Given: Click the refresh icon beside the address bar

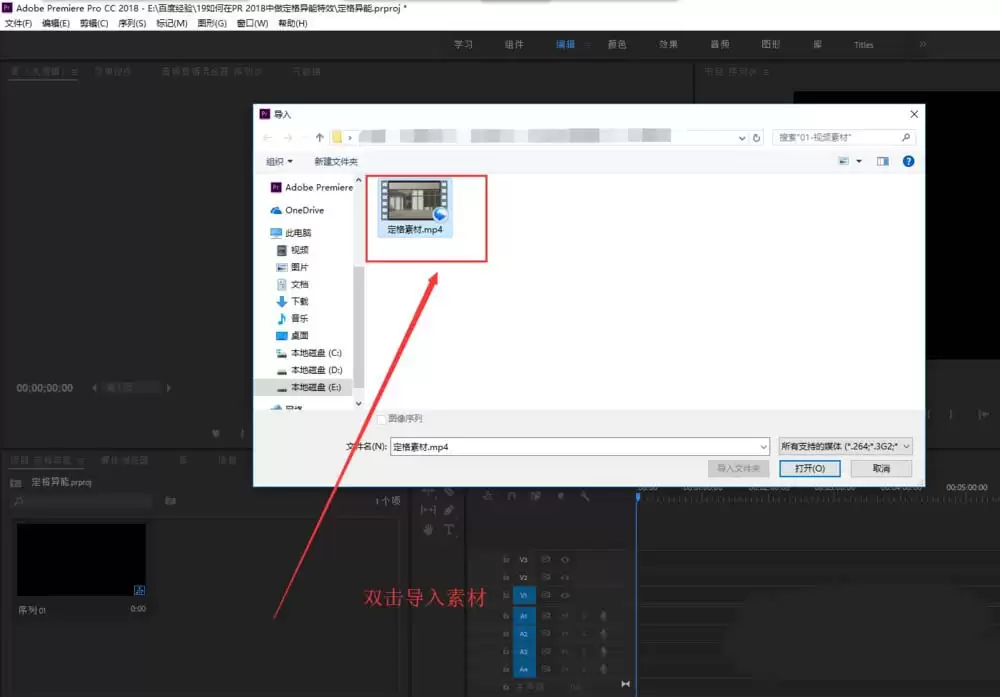Looking at the screenshot, I should [757, 137].
